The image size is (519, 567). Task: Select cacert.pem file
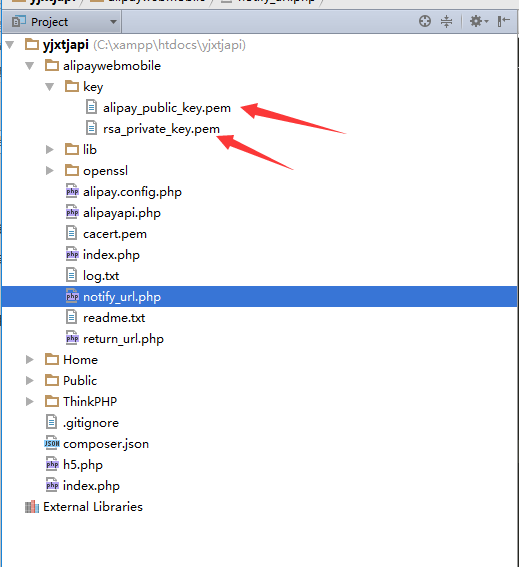tap(115, 234)
